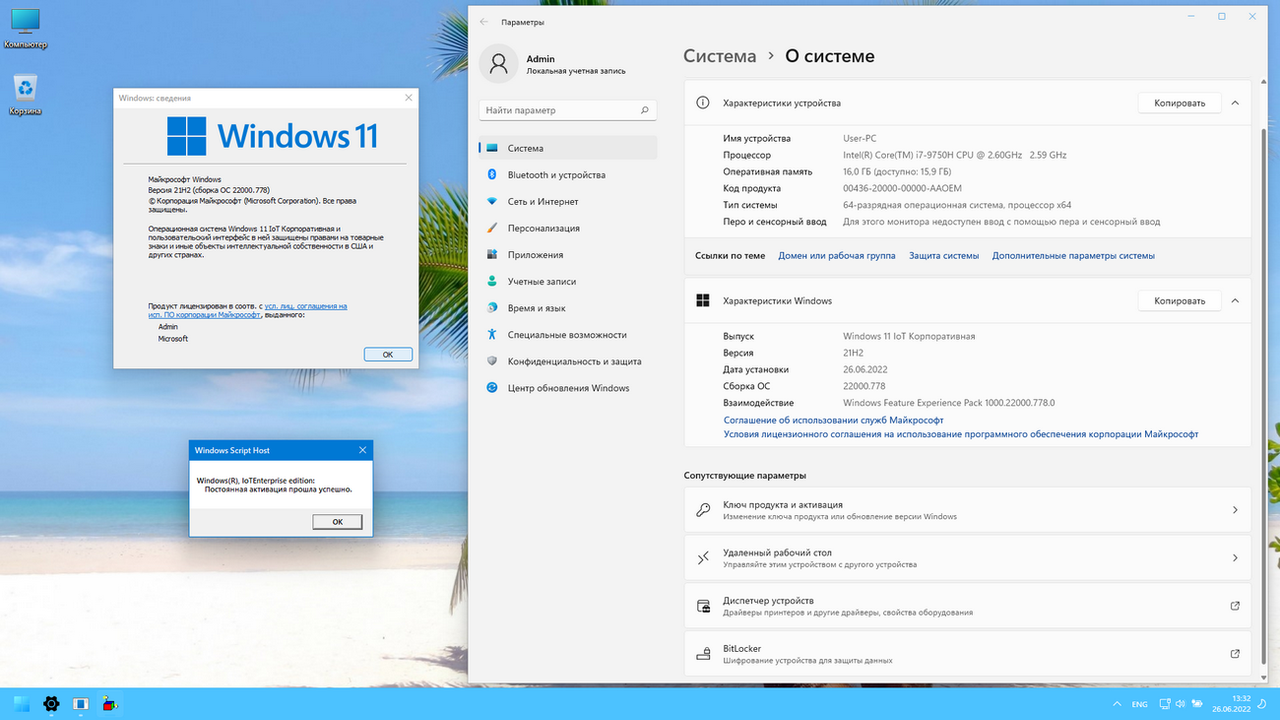Select the device name User-PC
This screenshot has height=720, width=1280.
click(860, 138)
